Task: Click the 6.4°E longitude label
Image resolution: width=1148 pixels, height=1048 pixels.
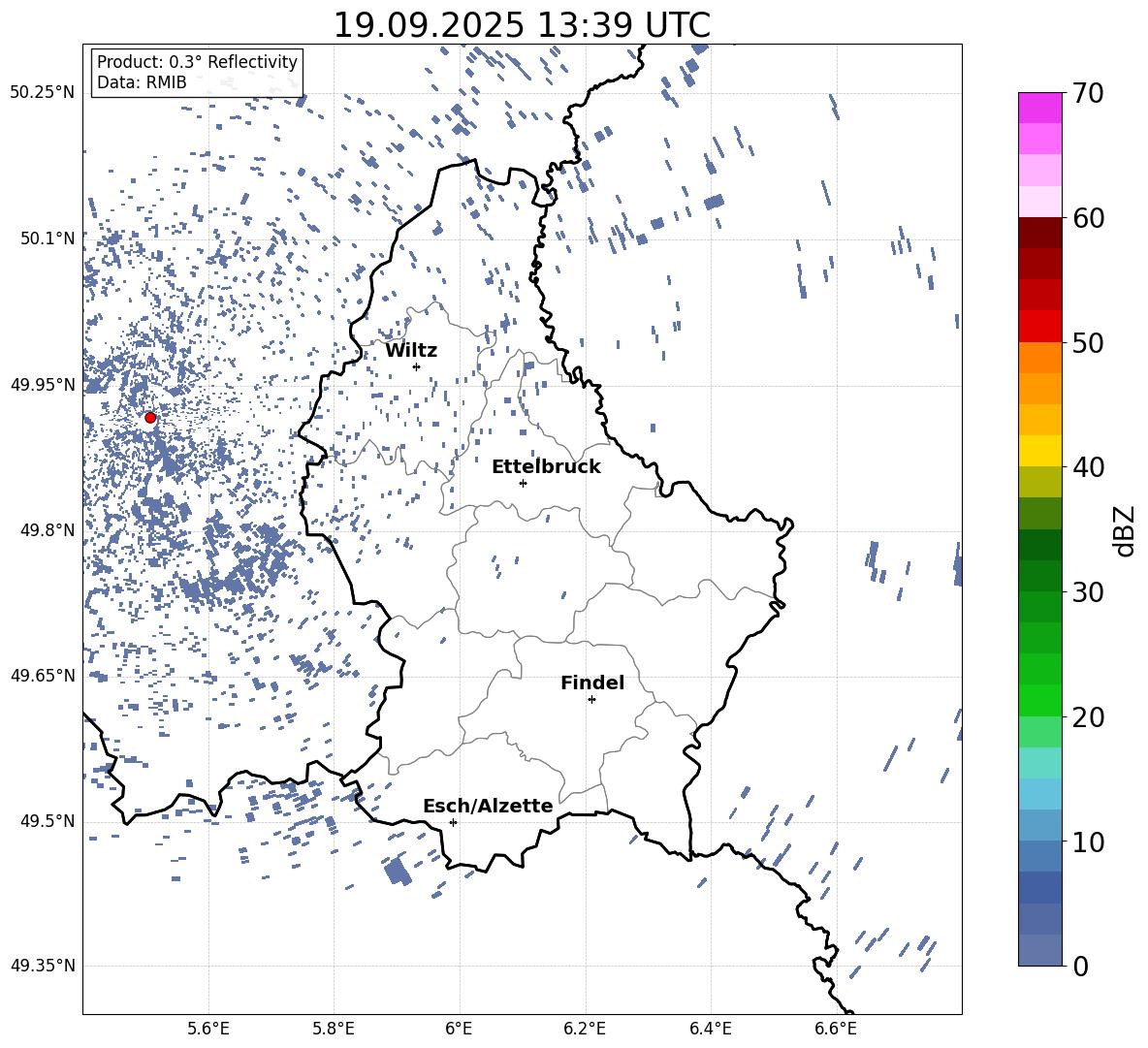Action: click(710, 1029)
